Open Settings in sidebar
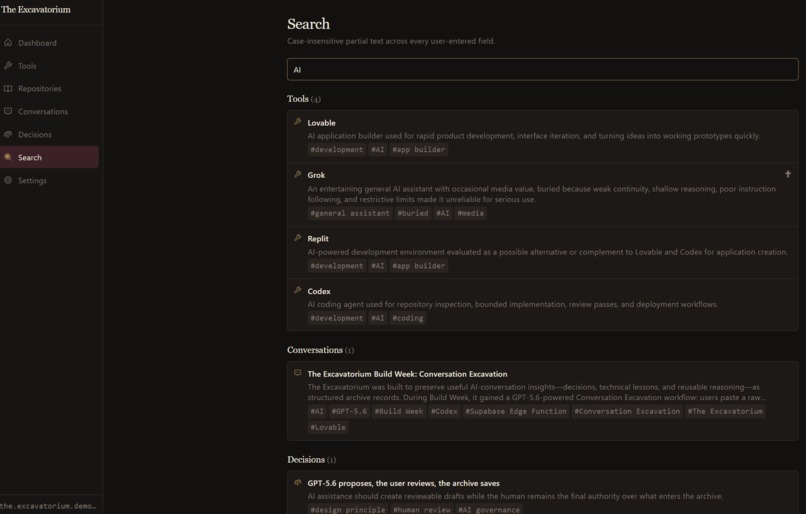The width and height of the screenshot is (806, 514). pyautogui.click(x=49, y=180)
